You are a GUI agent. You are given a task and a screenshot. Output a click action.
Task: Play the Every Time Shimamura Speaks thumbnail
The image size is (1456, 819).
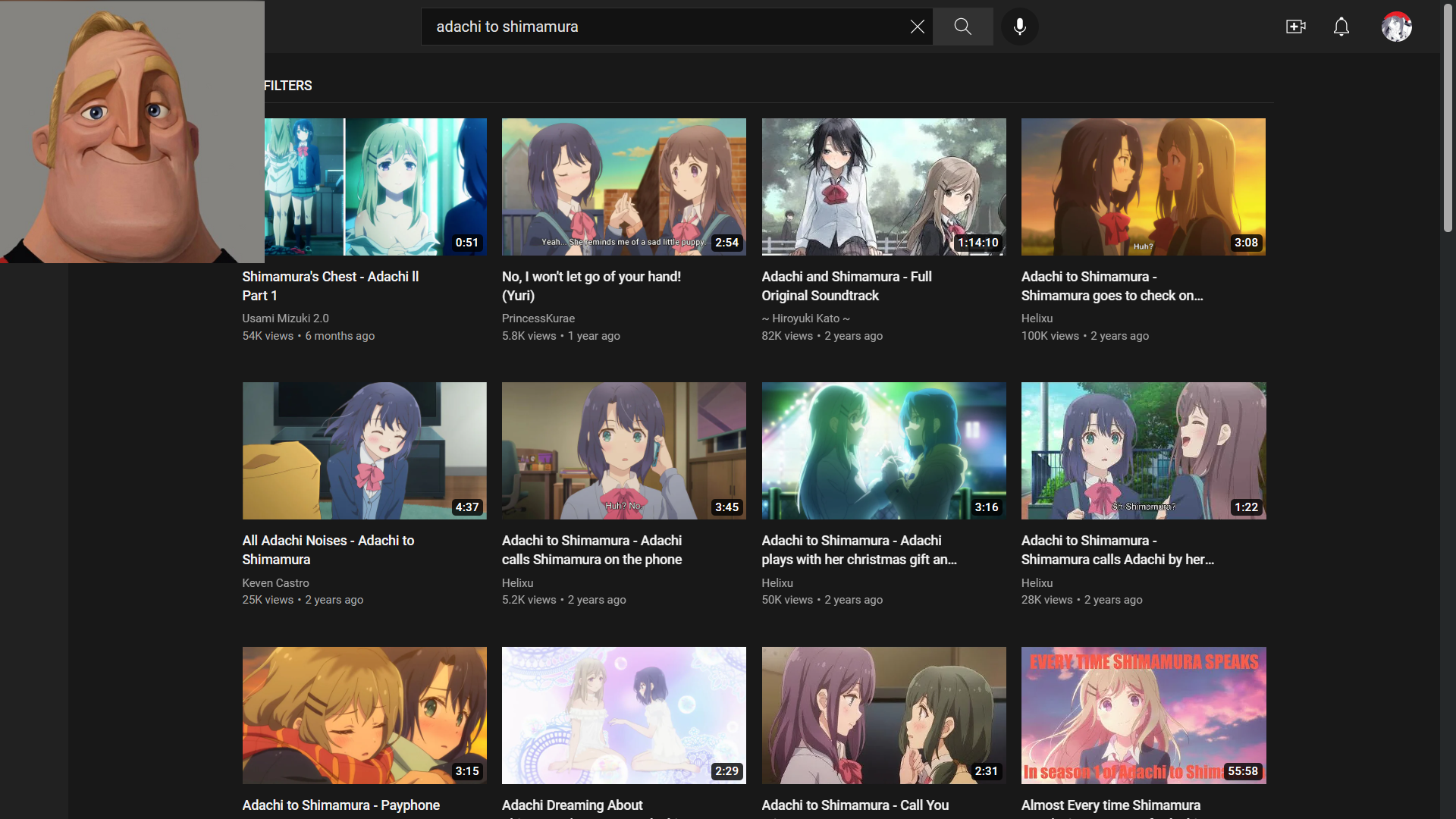pos(1143,714)
